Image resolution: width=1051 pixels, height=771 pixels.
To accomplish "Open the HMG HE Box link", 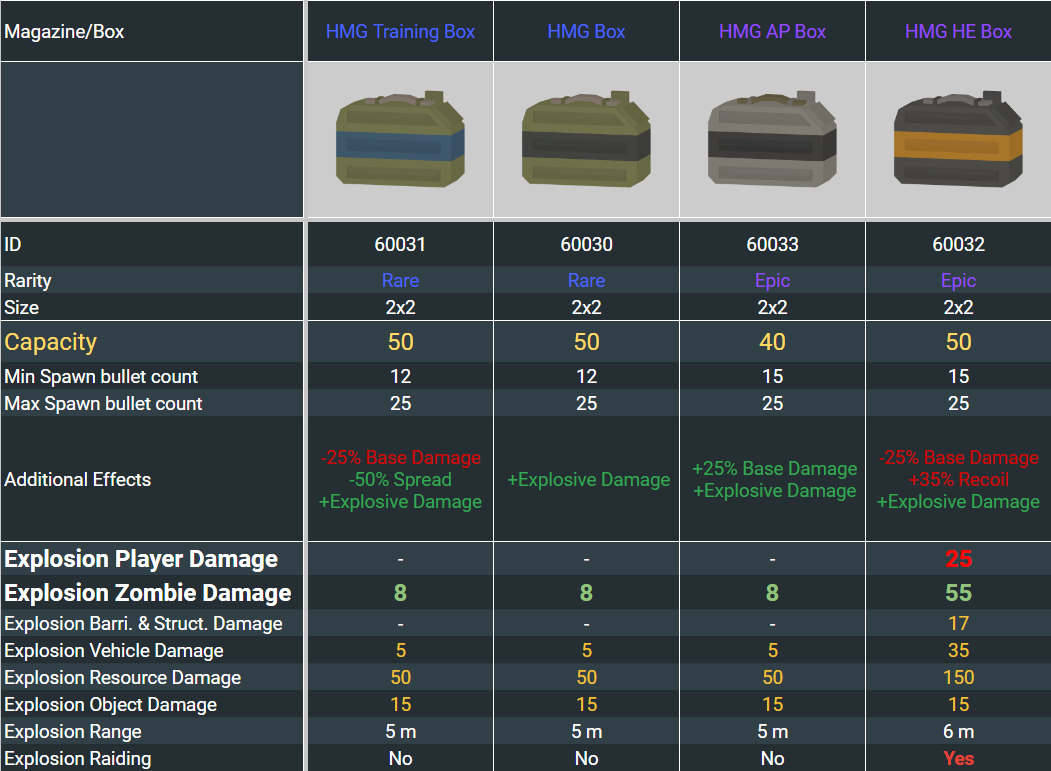I will click(958, 31).
